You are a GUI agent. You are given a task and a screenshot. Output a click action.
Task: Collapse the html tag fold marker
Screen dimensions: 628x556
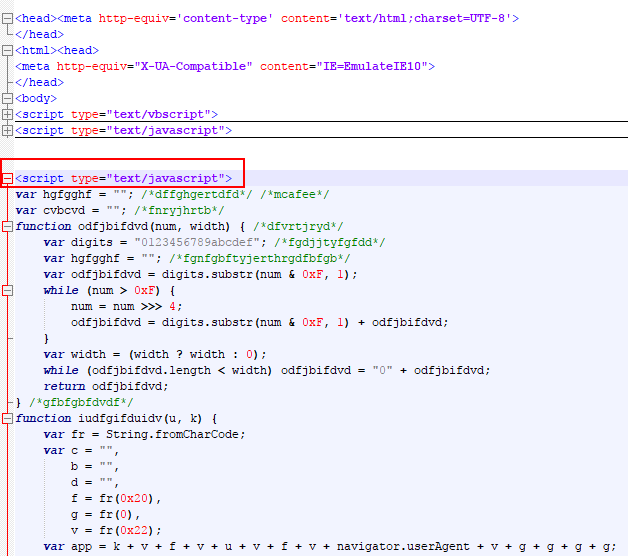pyautogui.click(x=7, y=50)
